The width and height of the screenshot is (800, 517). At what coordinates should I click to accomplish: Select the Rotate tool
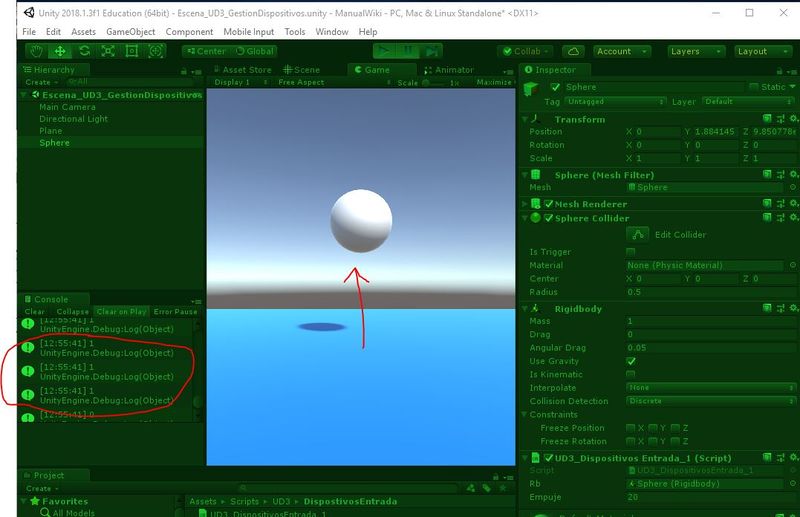point(84,51)
